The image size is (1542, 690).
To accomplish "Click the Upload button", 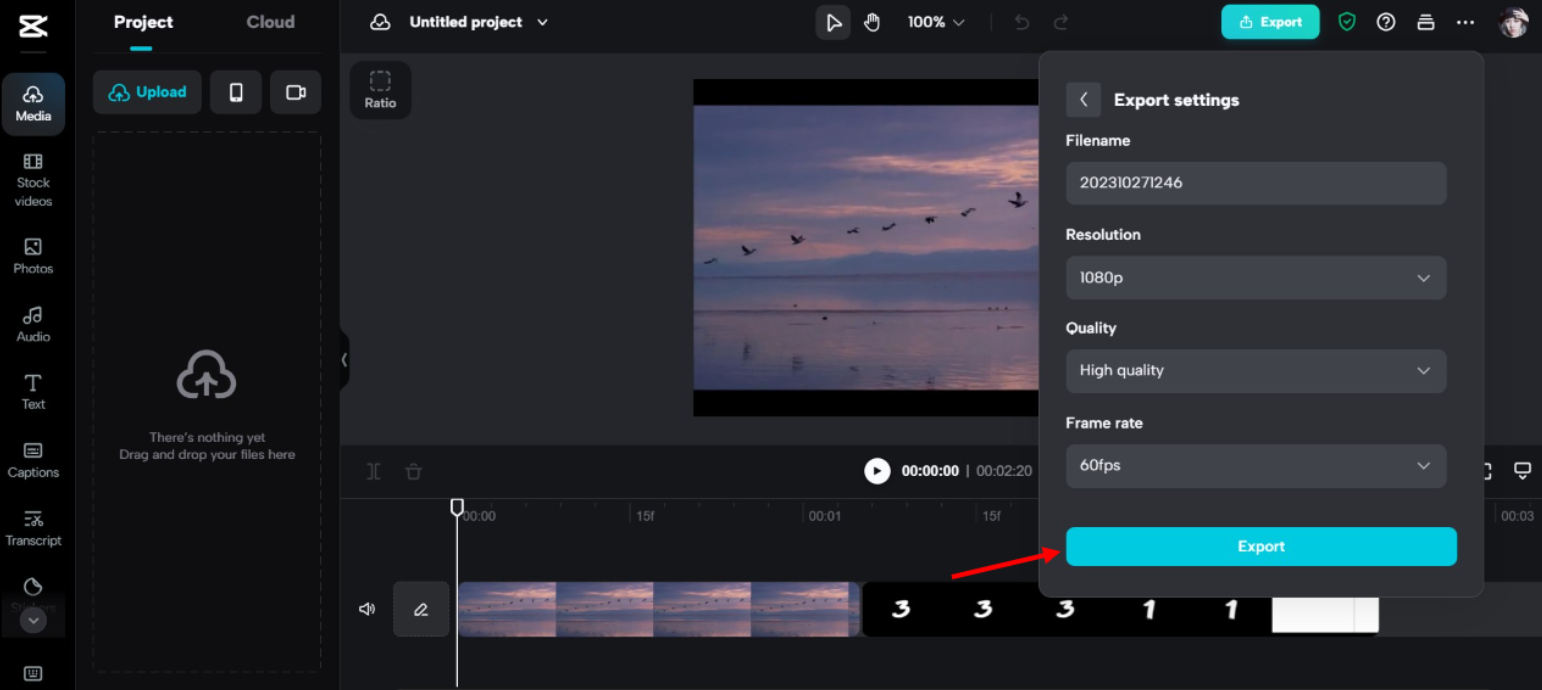I will tap(146, 91).
